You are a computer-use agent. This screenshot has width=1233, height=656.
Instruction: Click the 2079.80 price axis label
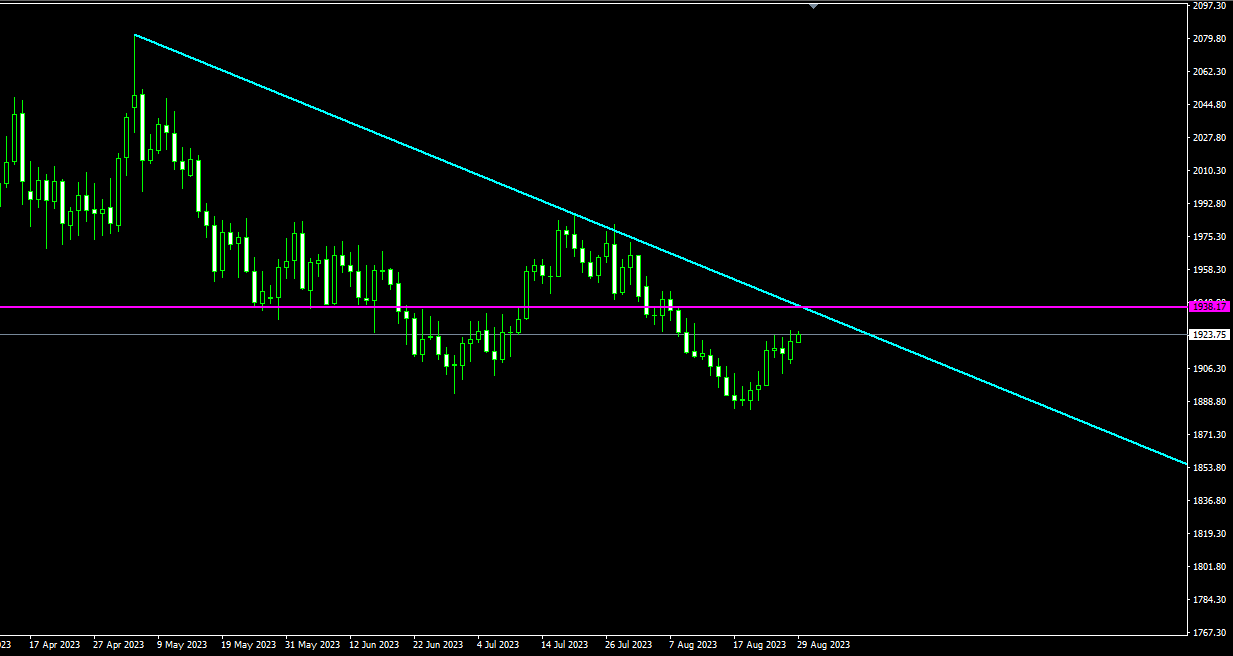click(x=1210, y=38)
